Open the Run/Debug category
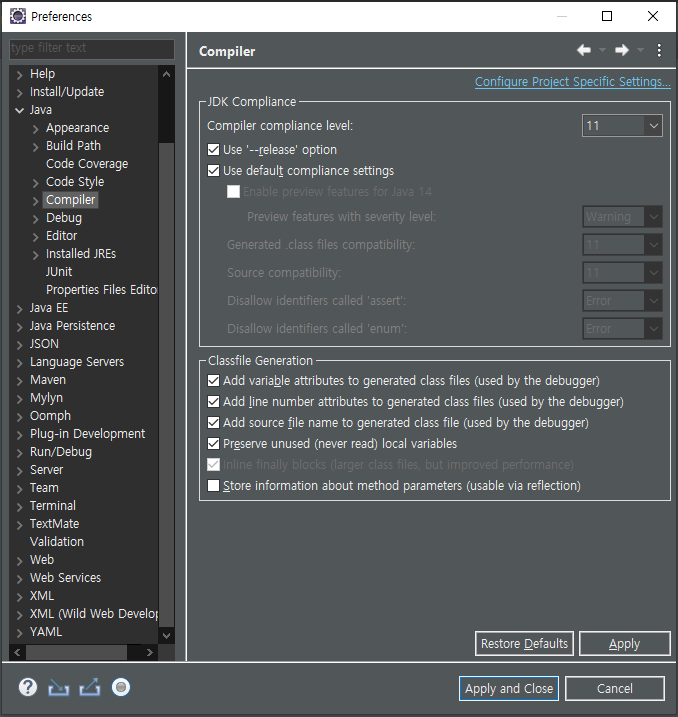Screen dimensions: 678x717 [61, 452]
